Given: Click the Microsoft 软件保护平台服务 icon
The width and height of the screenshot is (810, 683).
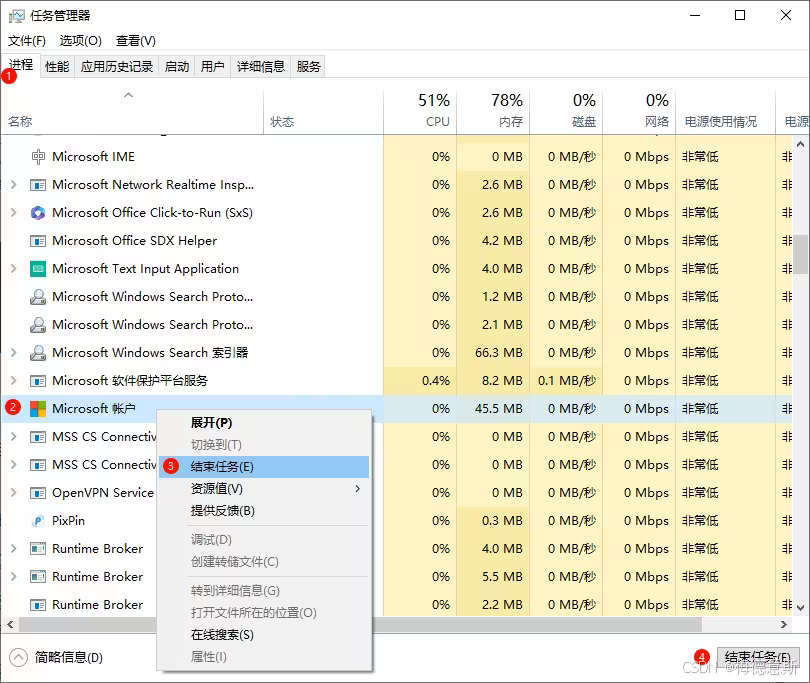Looking at the screenshot, I should [38, 381].
